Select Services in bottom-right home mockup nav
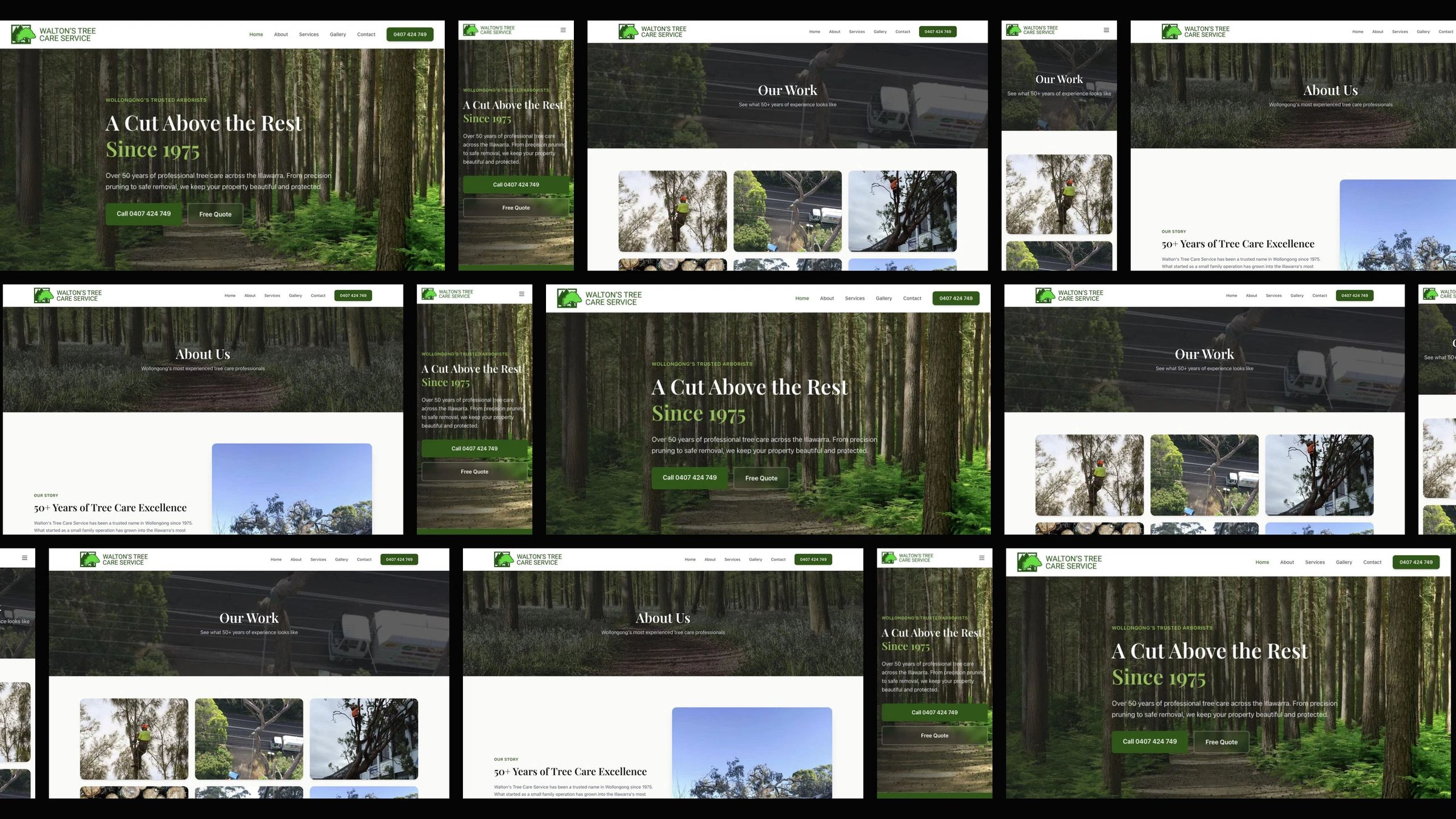The image size is (1456, 819). pyautogui.click(x=1315, y=562)
